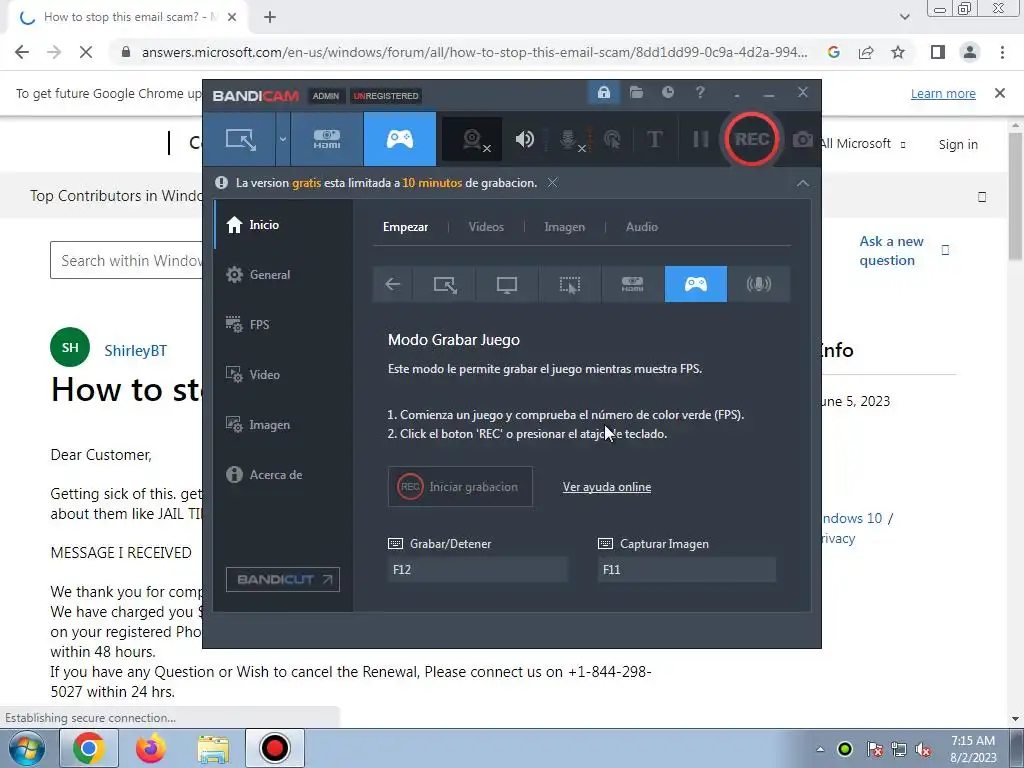Click the back arrow in mode selector
Image resolution: width=1024 pixels, height=768 pixels.
(392, 284)
